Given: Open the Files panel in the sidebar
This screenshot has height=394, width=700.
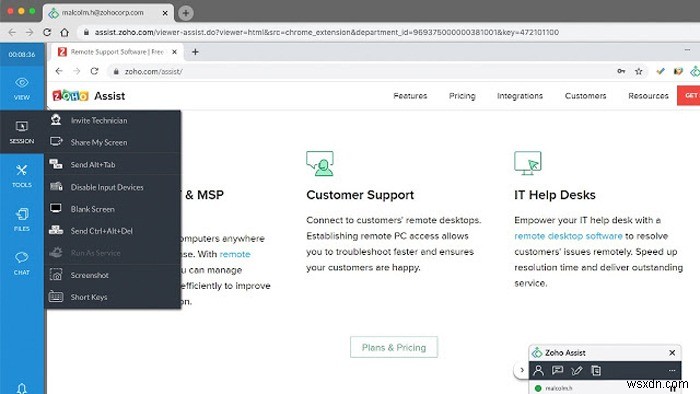Looking at the screenshot, I should 22,220.
